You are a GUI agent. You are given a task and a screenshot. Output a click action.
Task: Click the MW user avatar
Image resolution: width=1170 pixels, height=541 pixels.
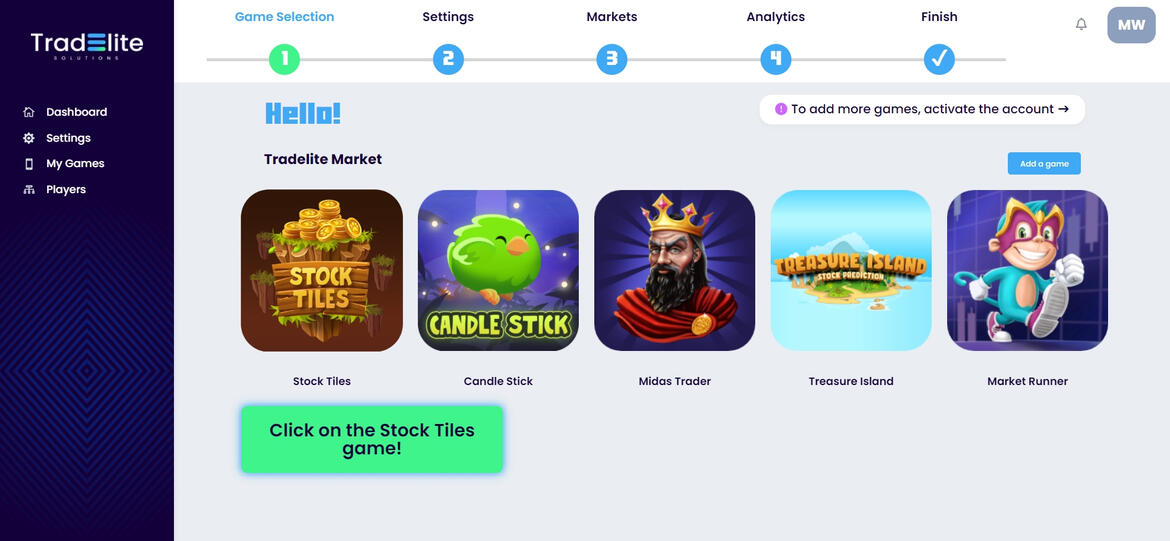point(1131,25)
